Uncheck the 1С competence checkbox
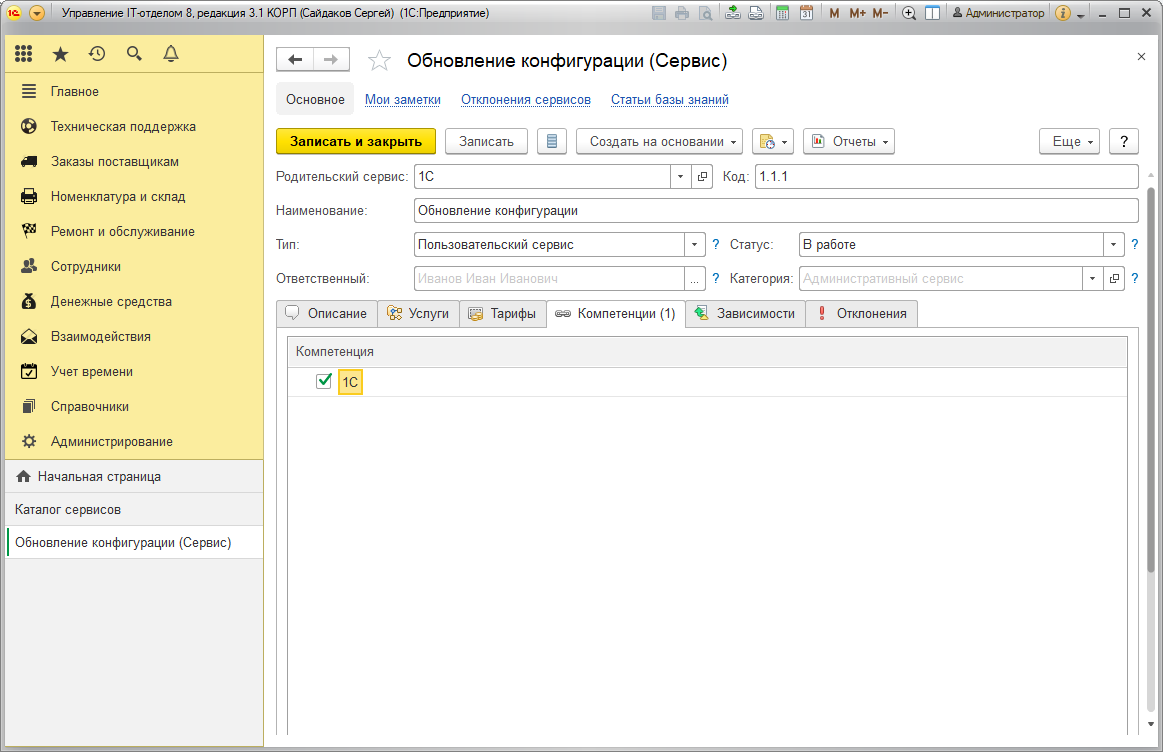Screen dimensions: 1163x752 [323, 381]
